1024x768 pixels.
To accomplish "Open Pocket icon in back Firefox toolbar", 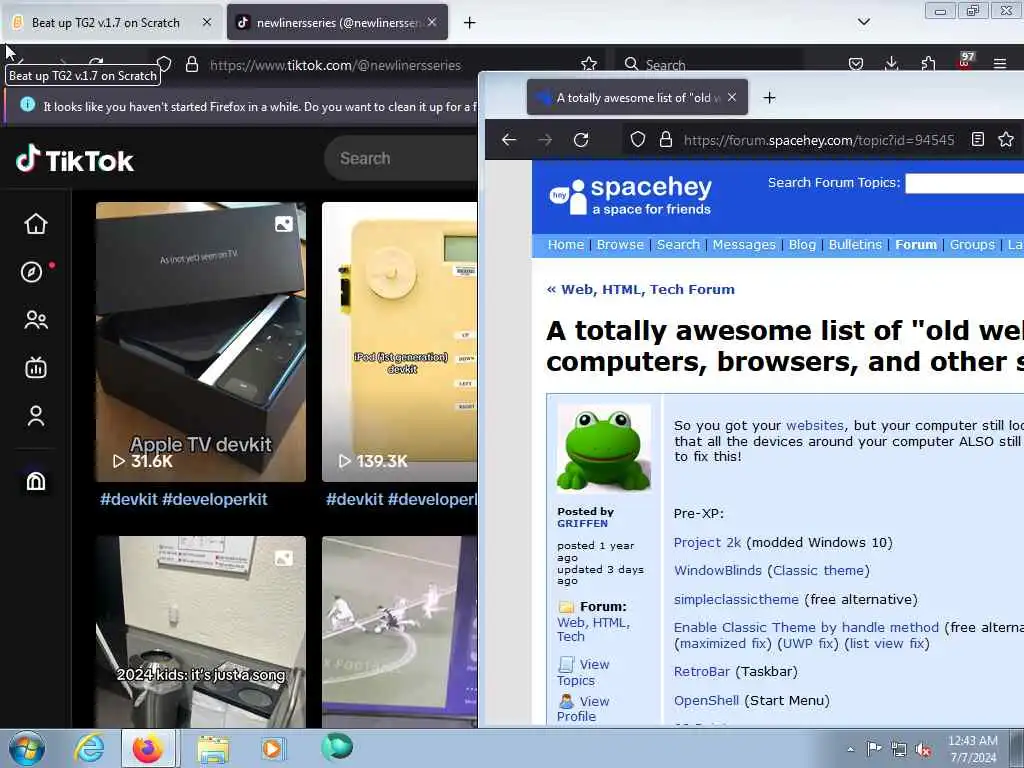I will [x=856, y=64].
